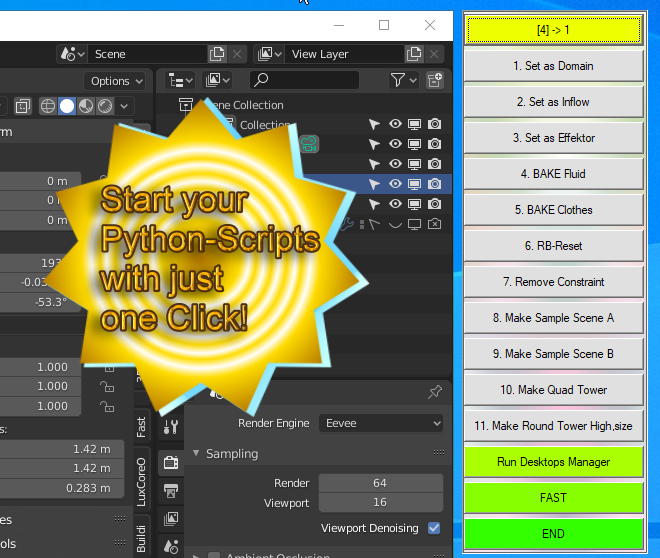Open the Render properties tab
The image size is (660, 558).
coord(170,462)
